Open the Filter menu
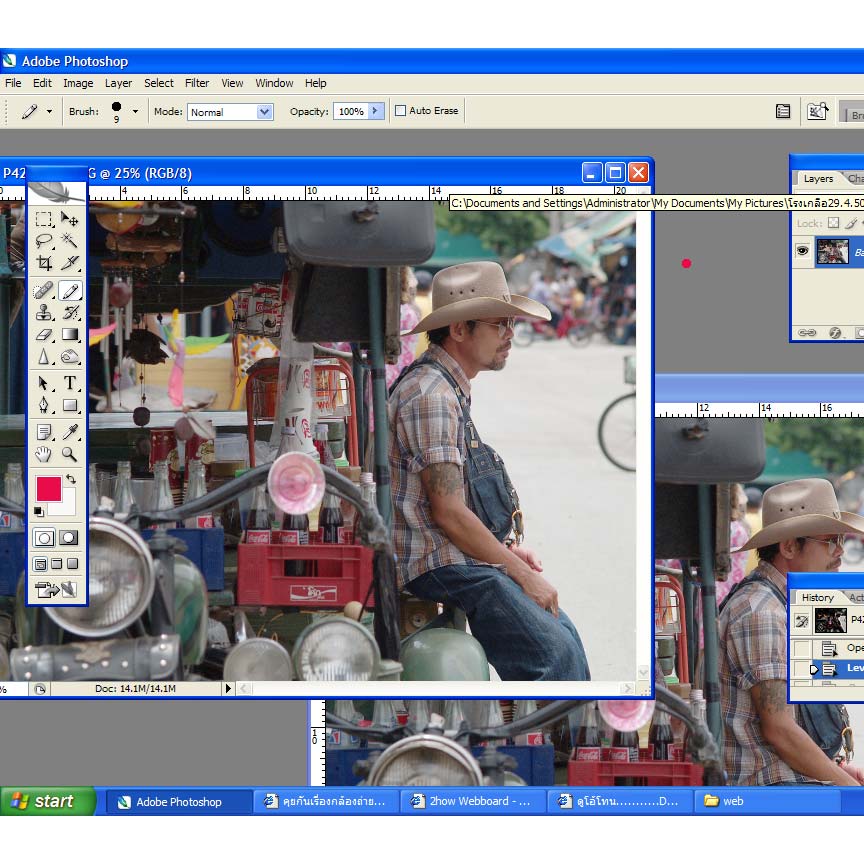The height and width of the screenshot is (864, 864). point(197,83)
